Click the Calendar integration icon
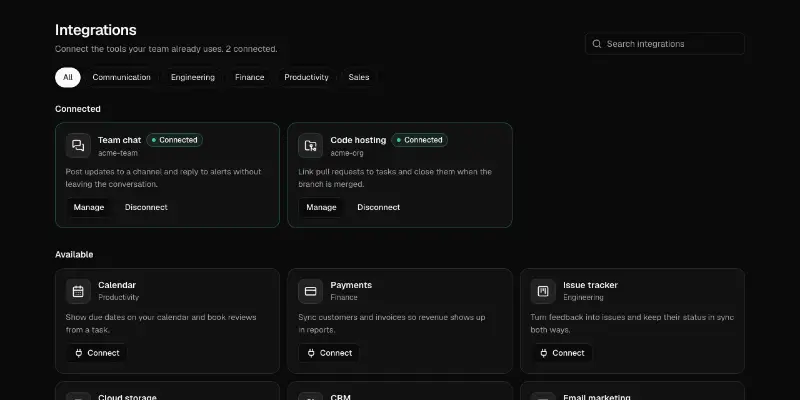This screenshot has height=400, width=800. [x=78, y=291]
